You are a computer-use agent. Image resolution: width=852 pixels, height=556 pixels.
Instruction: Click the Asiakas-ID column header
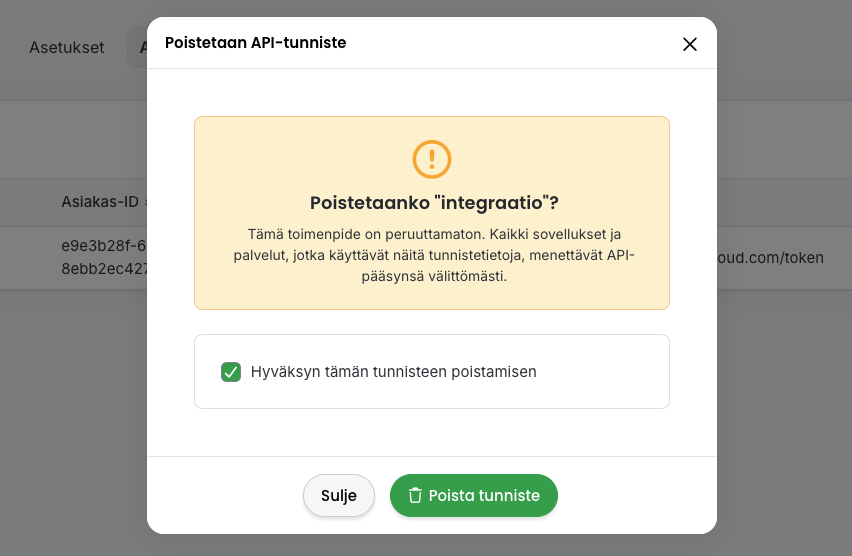100,202
